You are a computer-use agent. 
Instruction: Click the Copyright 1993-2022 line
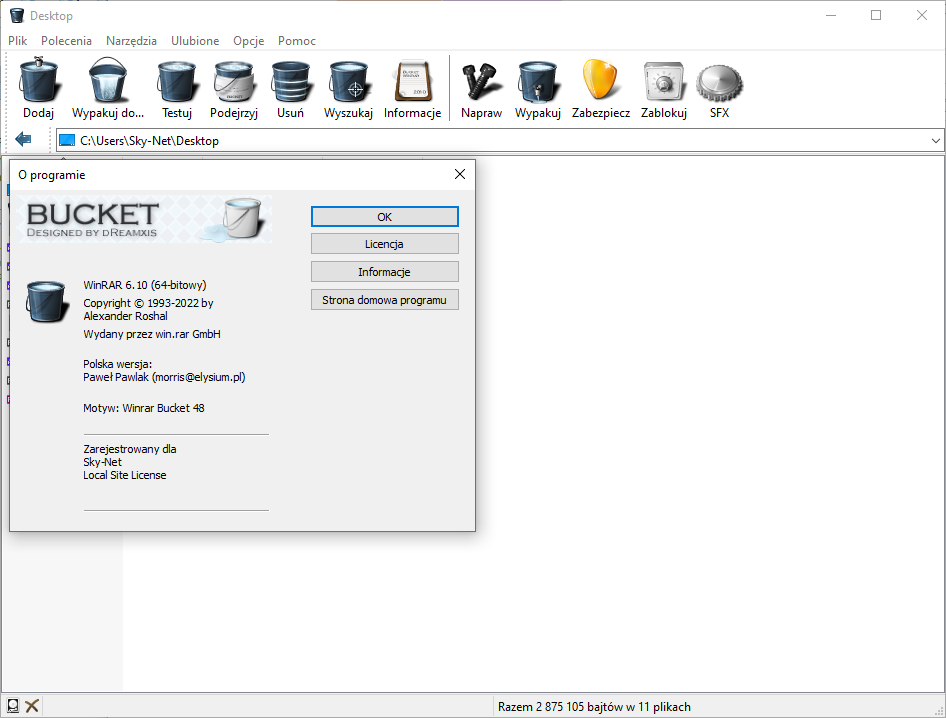coord(148,303)
